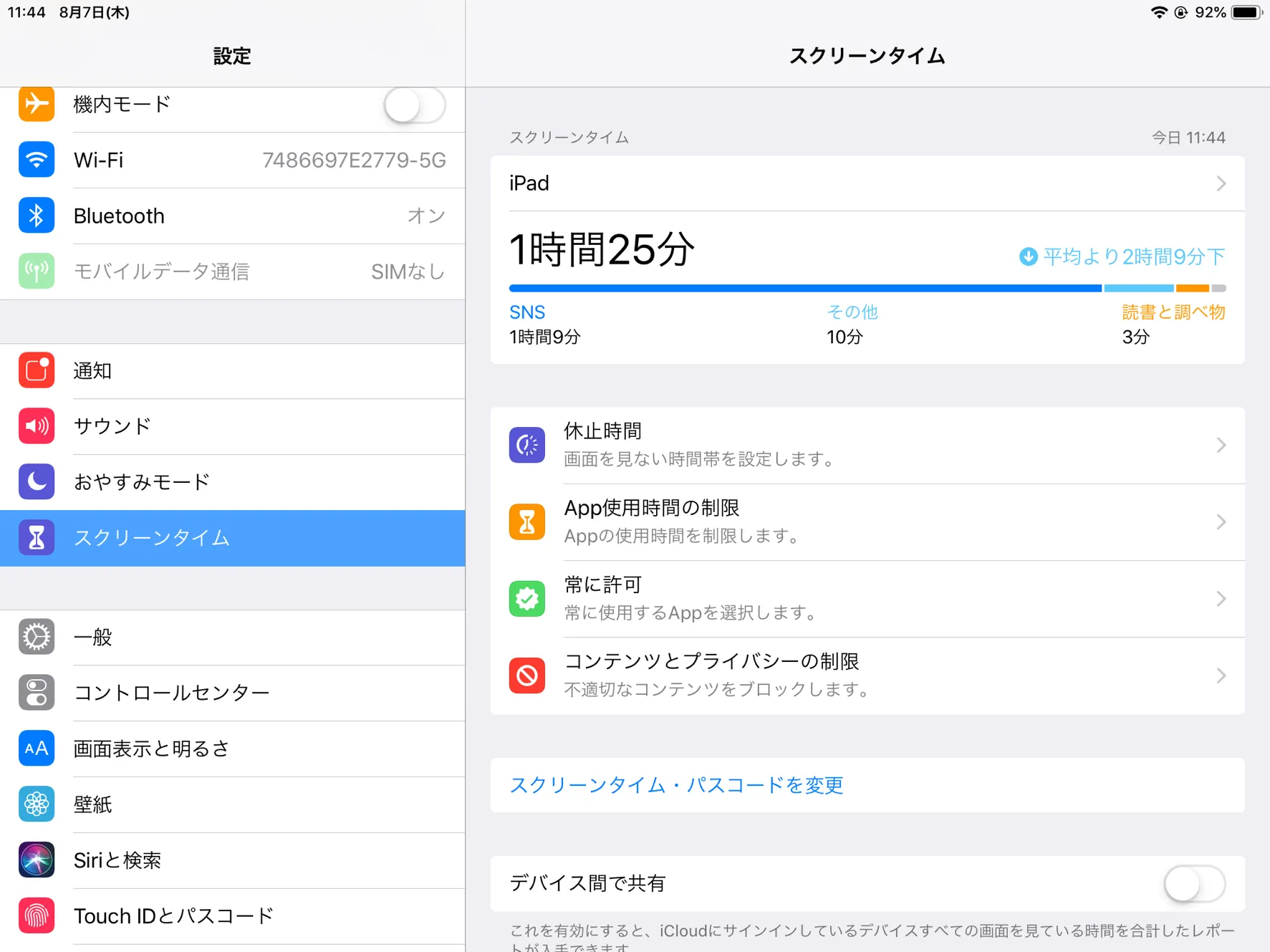Image resolution: width=1270 pixels, height=952 pixels.
Task: Open the Do Not Disturb (おやすみモード) row
Action: pyautogui.click(x=233, y=482)
